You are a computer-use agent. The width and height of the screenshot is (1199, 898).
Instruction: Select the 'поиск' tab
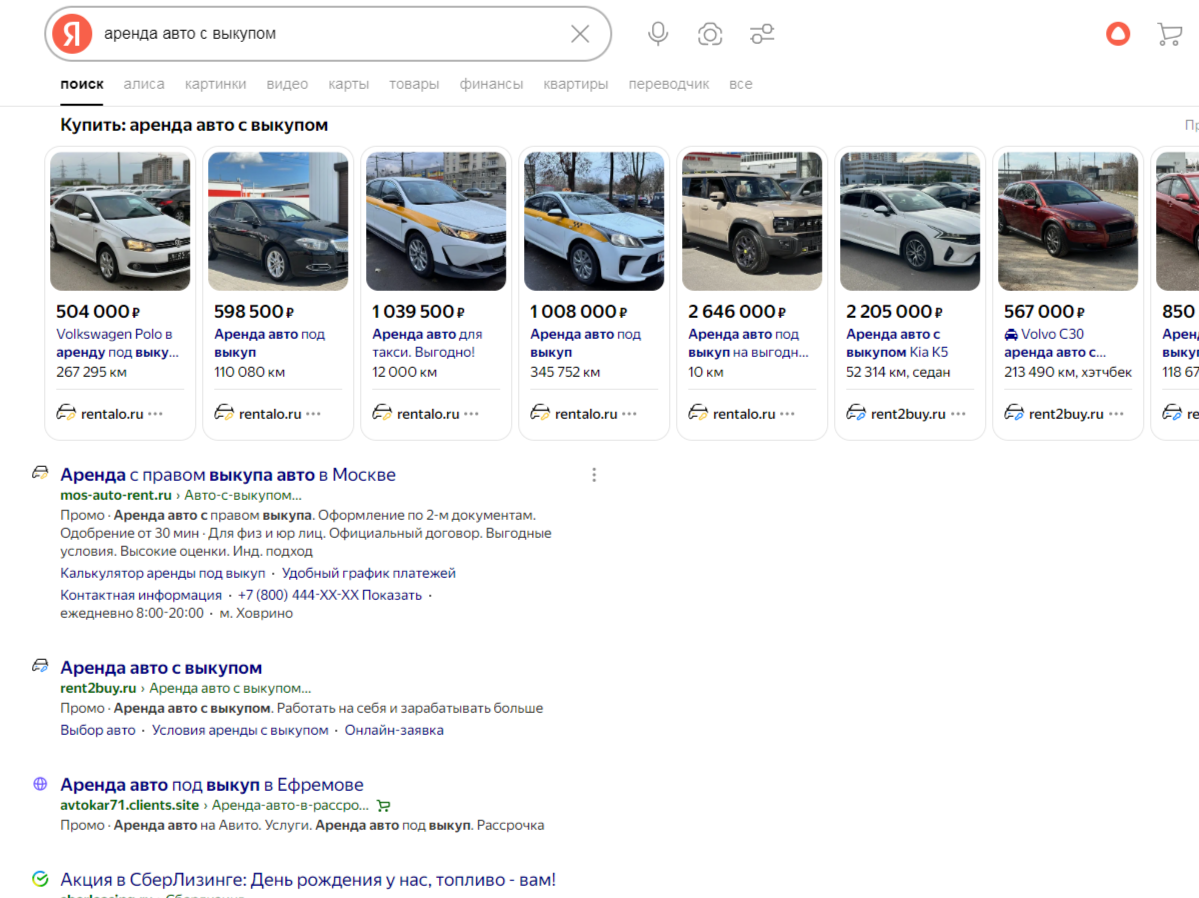click(82, 84)
